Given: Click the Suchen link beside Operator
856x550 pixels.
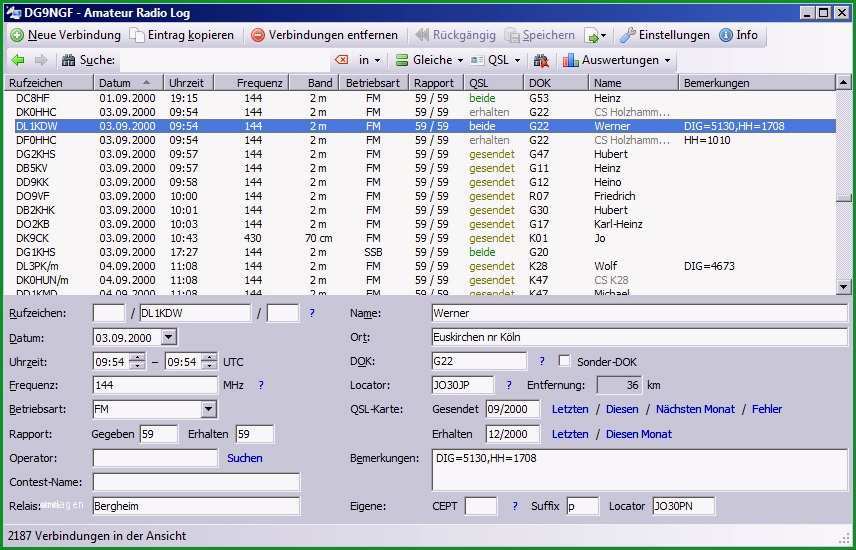Looking at the screenshot, I should 245,458.
